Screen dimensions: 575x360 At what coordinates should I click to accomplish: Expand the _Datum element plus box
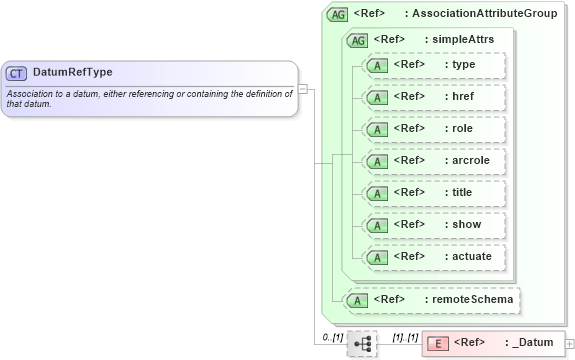pyautogui.click(x=569, y=344)
